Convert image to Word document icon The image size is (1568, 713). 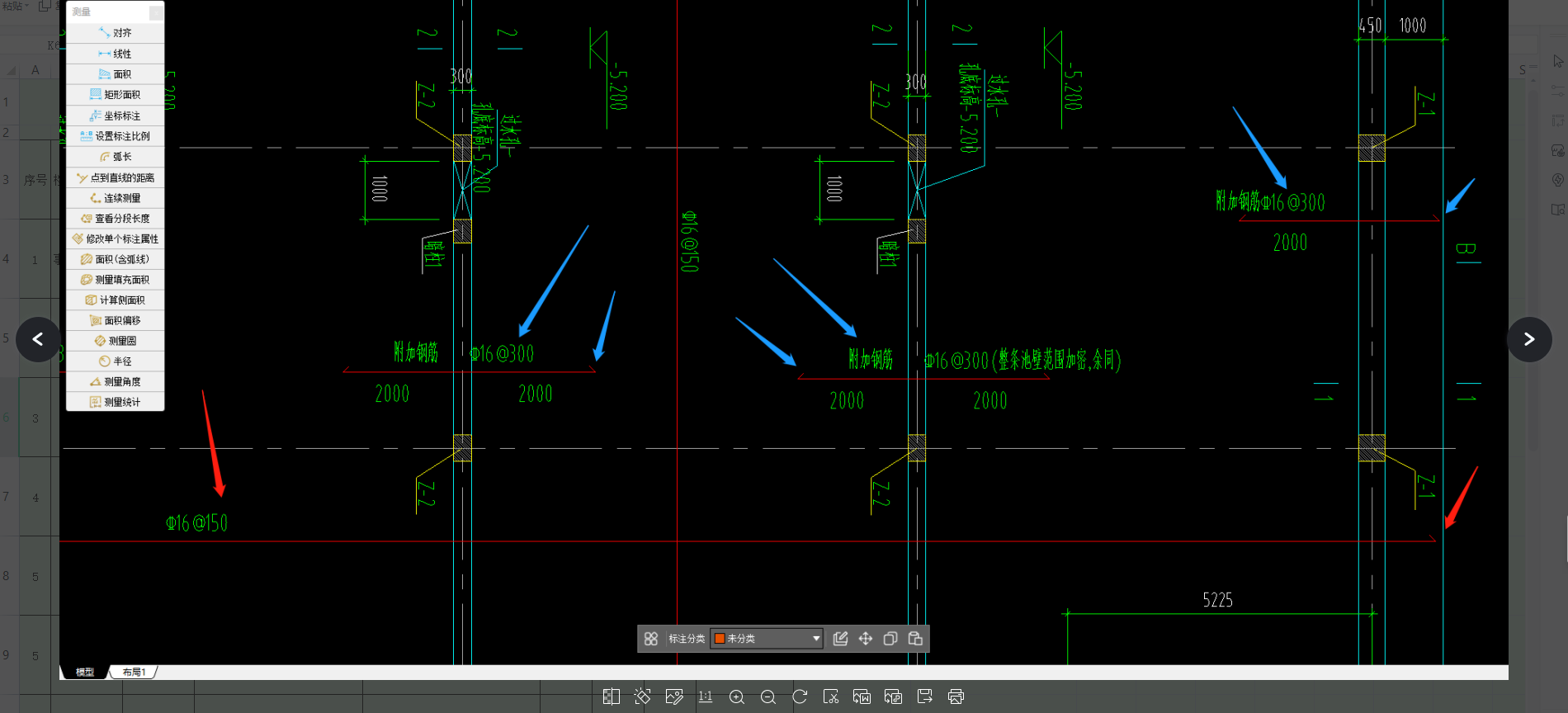point(862,696)
